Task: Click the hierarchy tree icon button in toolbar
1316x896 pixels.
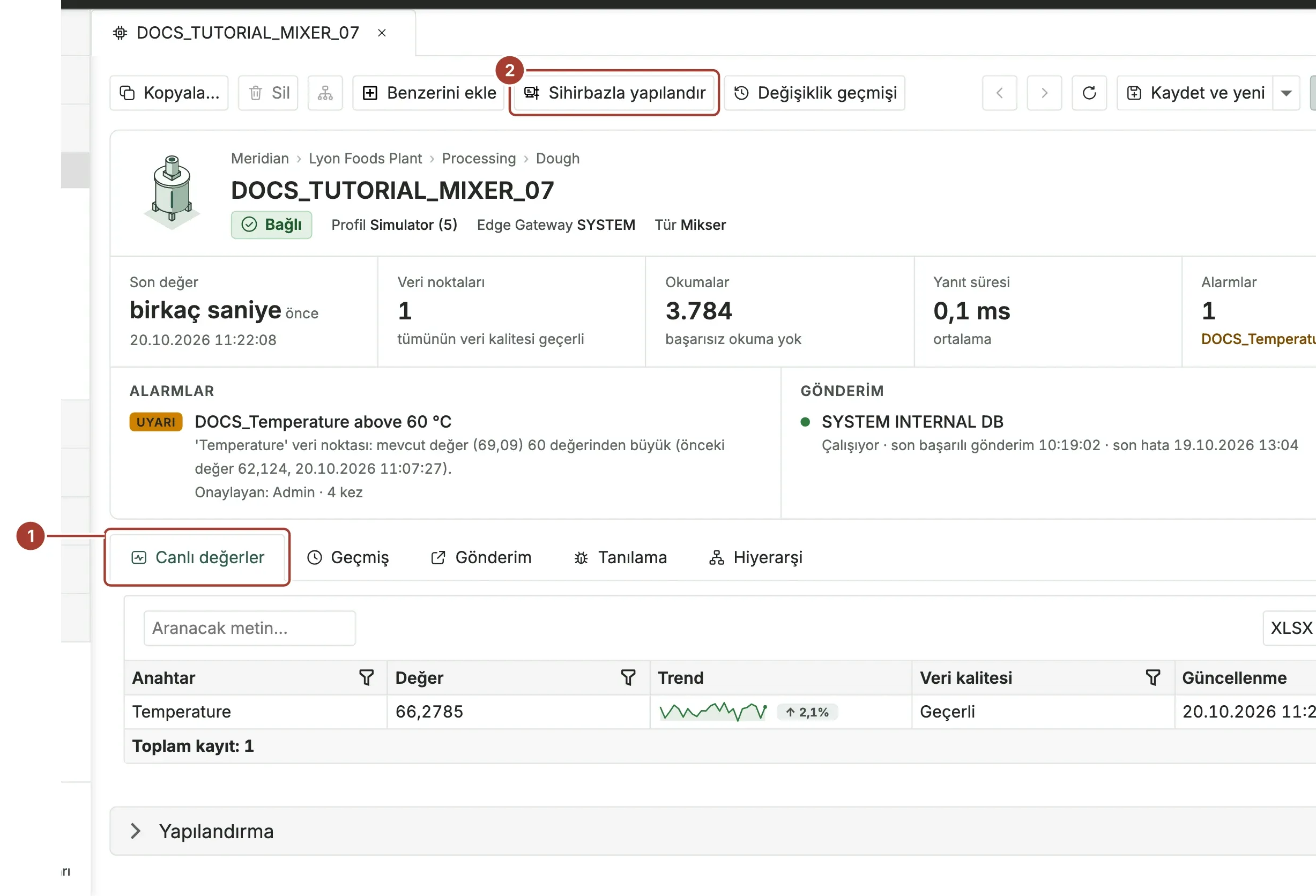Action: [325, 93]
